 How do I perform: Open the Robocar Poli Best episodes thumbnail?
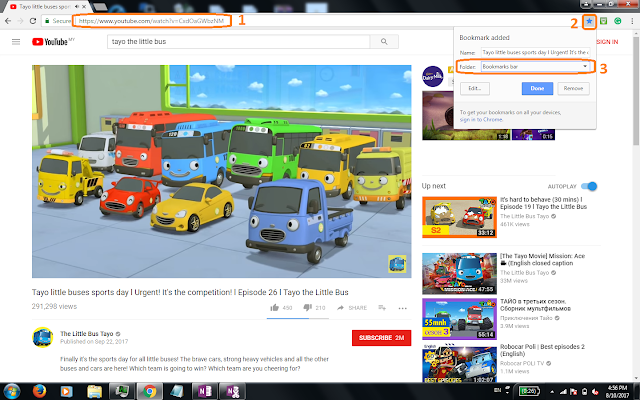click(x=459, y=363)
